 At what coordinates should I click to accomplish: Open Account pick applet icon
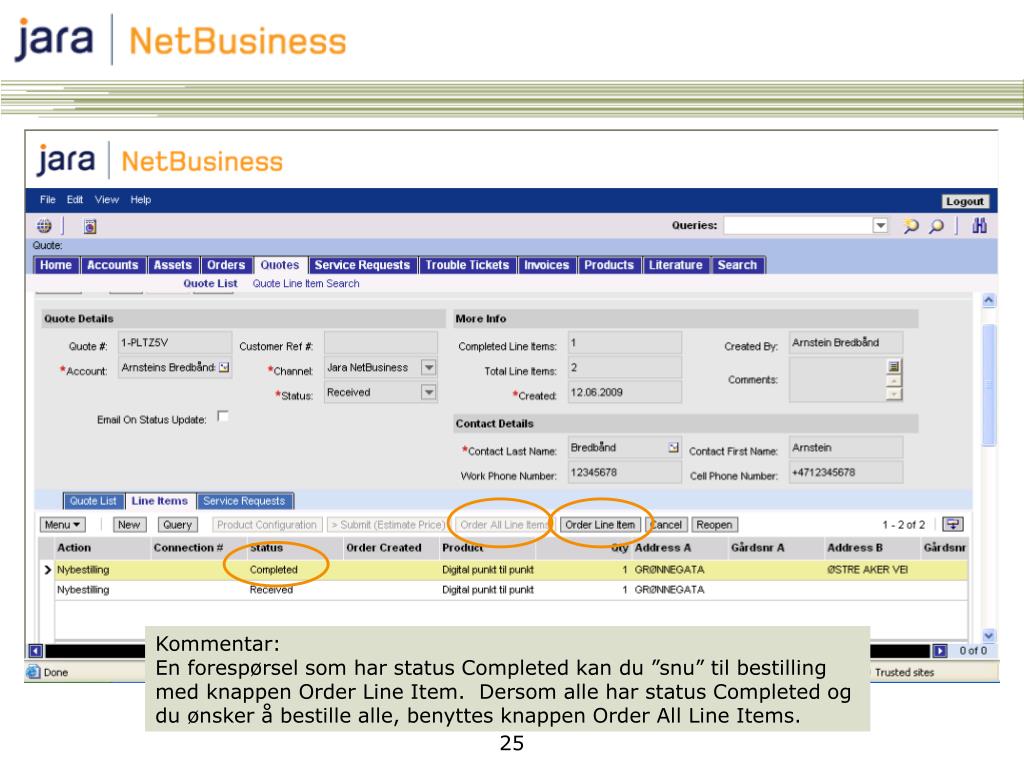[224, 367]
